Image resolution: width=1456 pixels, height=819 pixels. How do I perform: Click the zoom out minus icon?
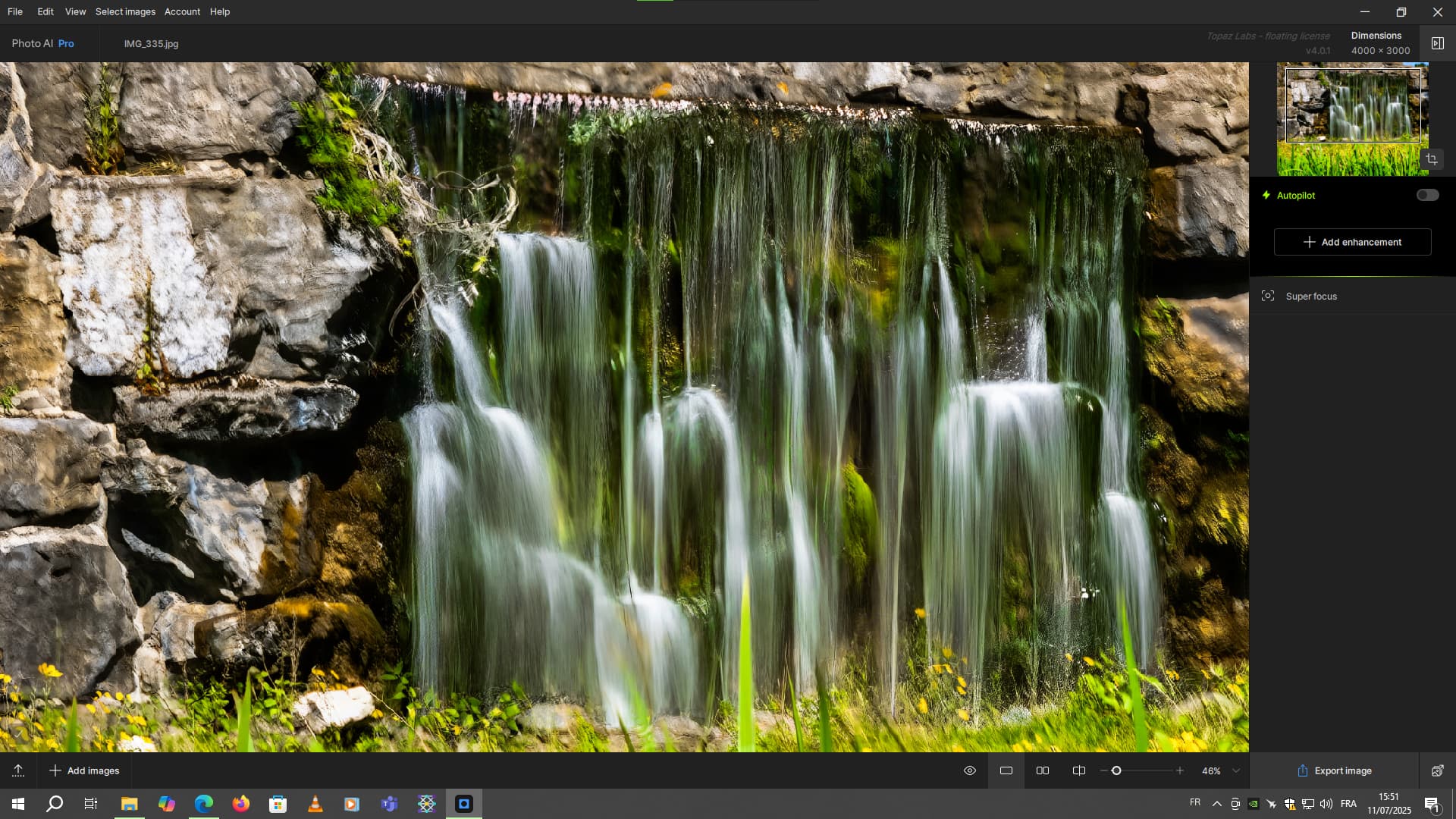click(x=1103, y=770)
